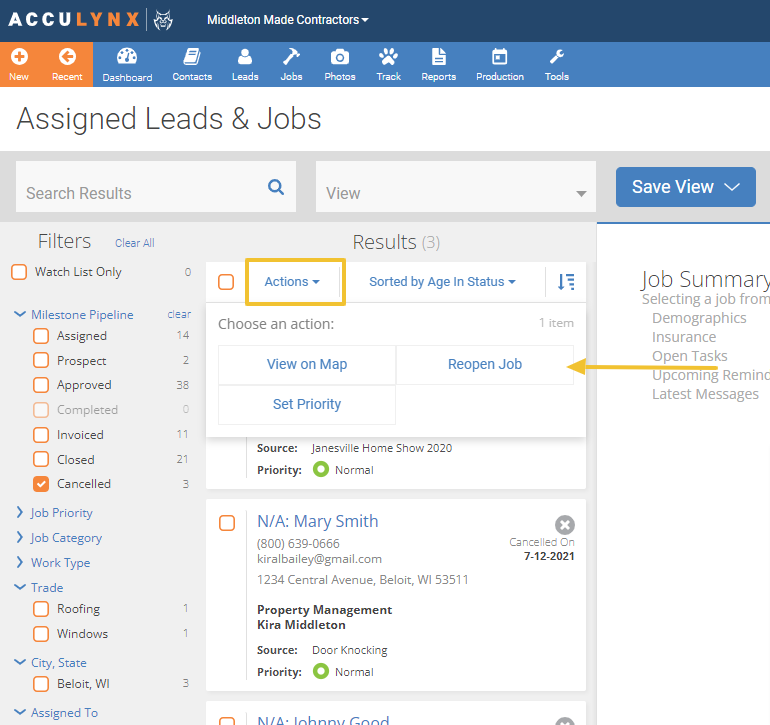
Task: Open the View dropdown
Action: click(456, 187)
